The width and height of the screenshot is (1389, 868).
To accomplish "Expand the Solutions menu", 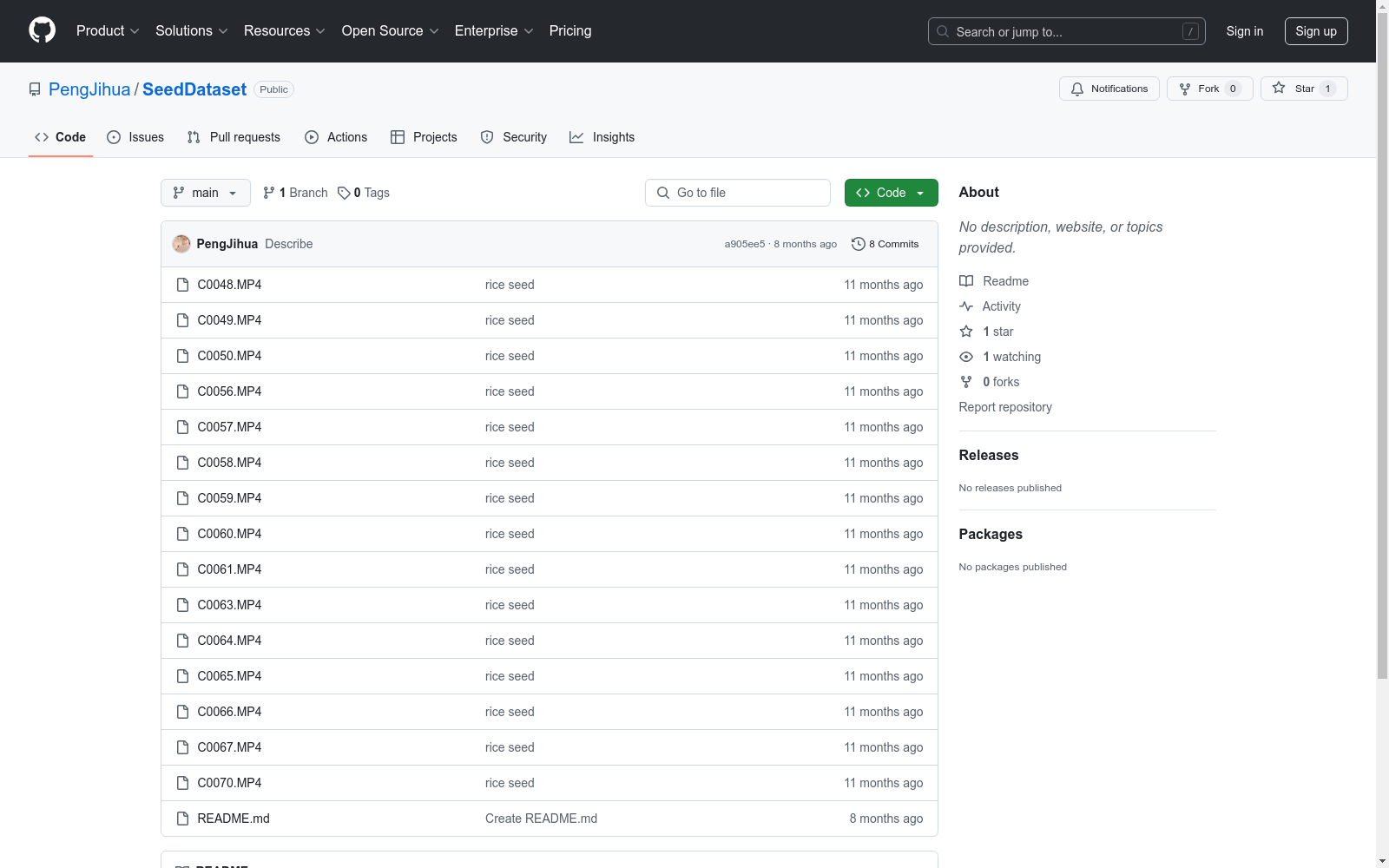I will (192, 31).
